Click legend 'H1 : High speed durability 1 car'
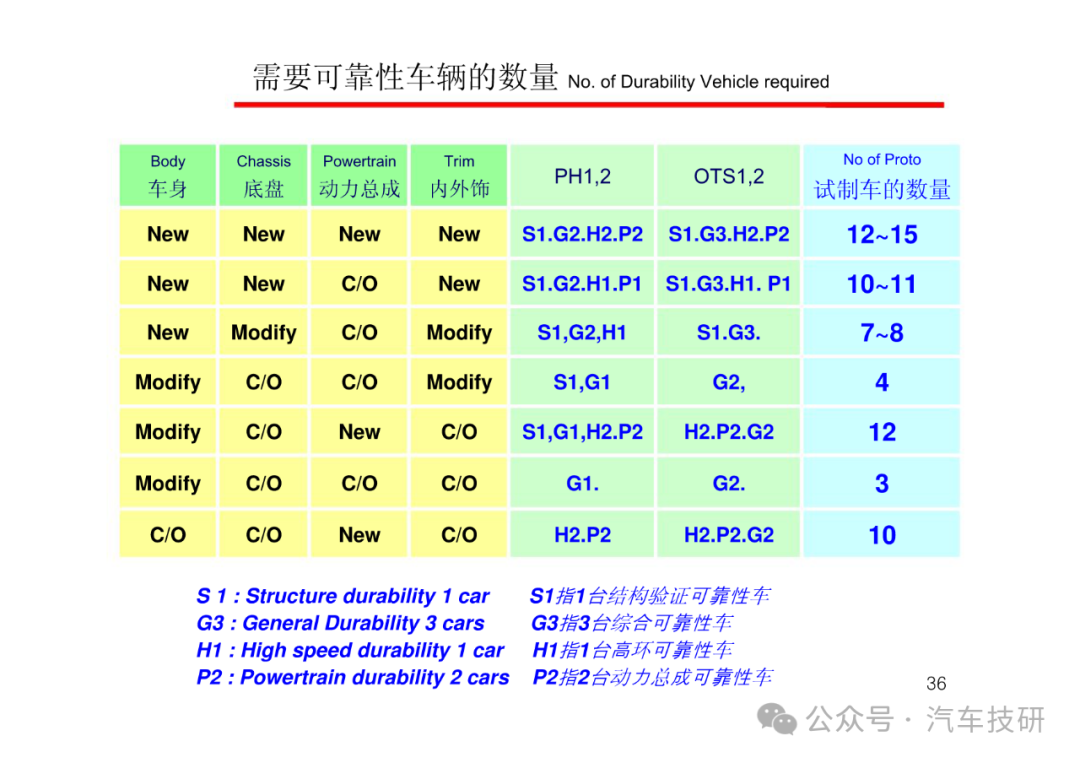This screenshot has width=1080, height=763. 350,650
